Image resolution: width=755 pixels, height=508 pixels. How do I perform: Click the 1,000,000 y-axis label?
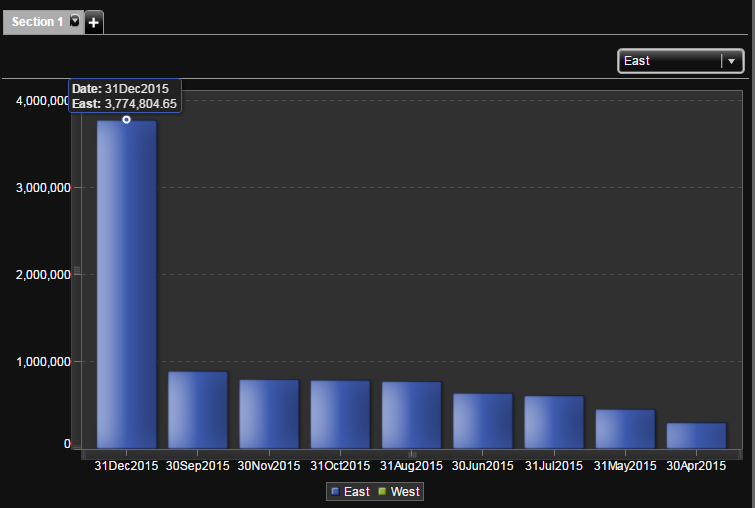(x=43, y=362)
